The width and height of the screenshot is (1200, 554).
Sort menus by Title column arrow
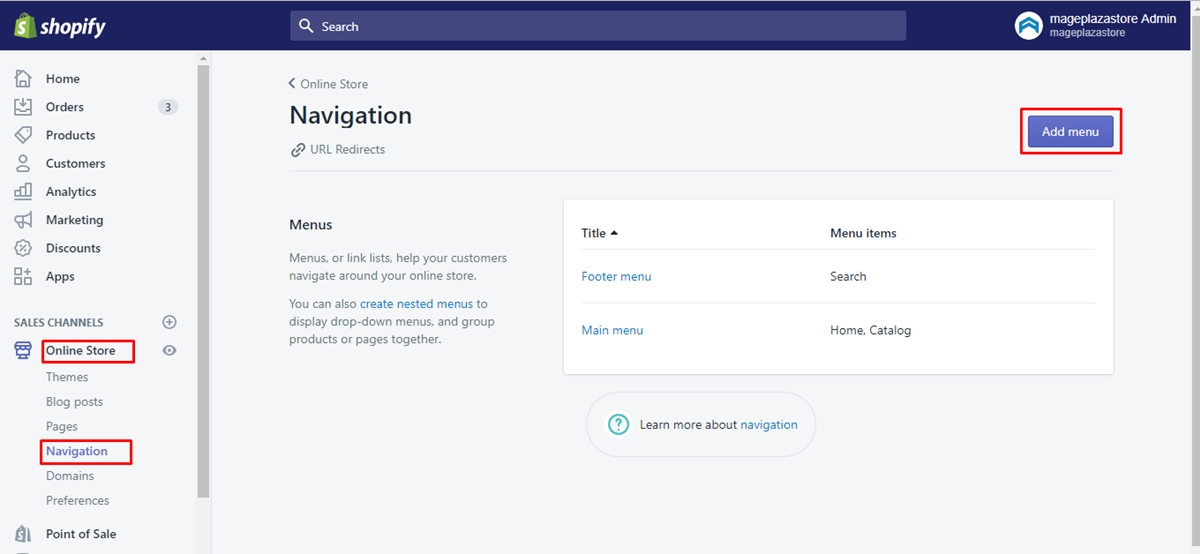[614, 233]
